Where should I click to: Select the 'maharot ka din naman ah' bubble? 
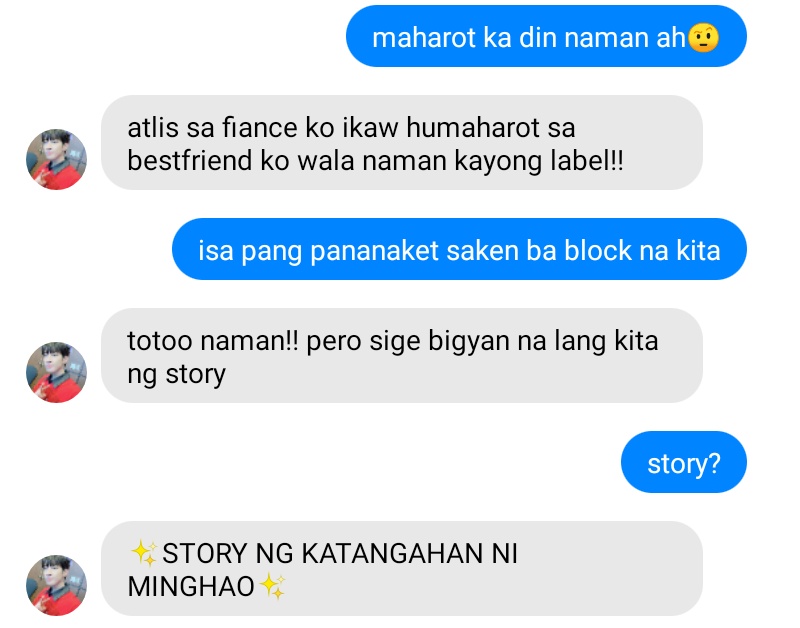pos(546,36)
